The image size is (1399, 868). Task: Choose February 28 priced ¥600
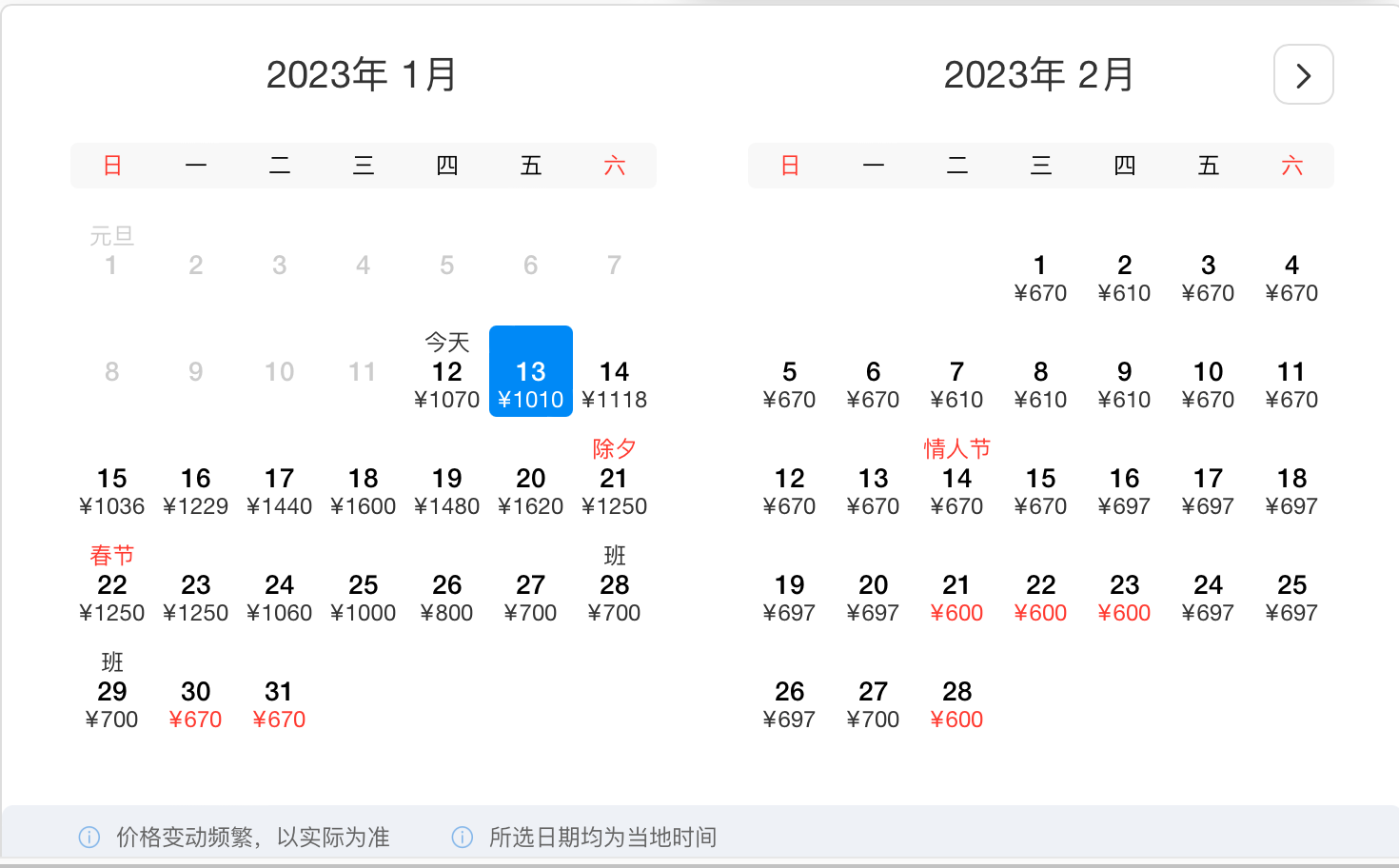[956, 704]
